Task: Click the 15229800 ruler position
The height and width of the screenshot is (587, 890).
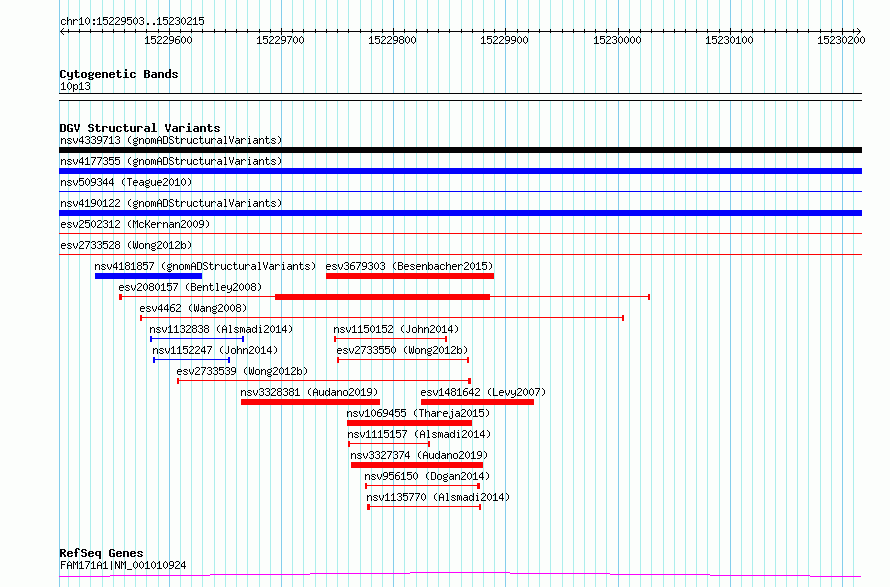Action: [392, 40]
